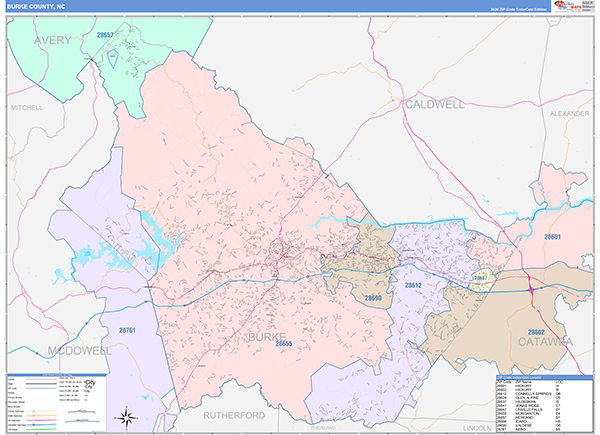The width and height of the screenshot is (600, 435).
Task: Click the LINVILLE FALLS row in ZIP index
Action: click(x=529, y=409)
